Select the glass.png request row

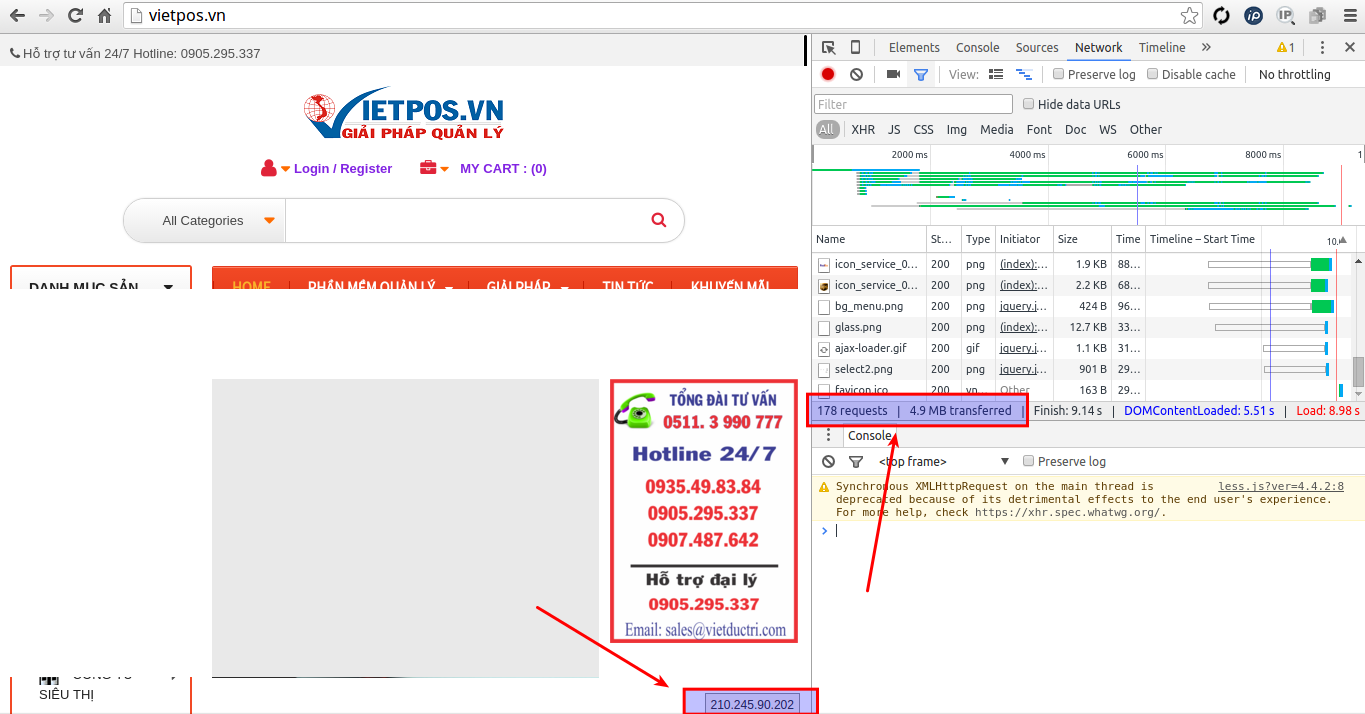coord(1081,327)
